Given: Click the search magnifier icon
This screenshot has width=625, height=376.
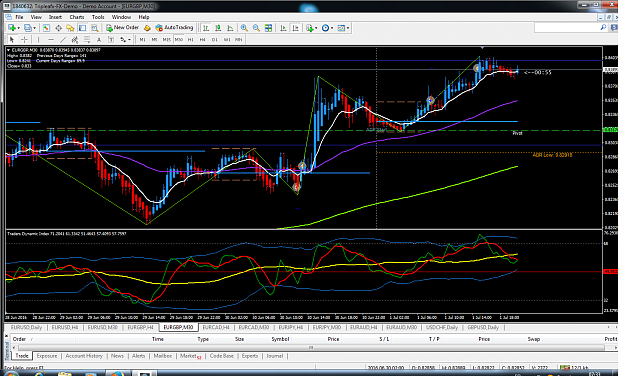Looking at the screenshot, I should (603, 28).
